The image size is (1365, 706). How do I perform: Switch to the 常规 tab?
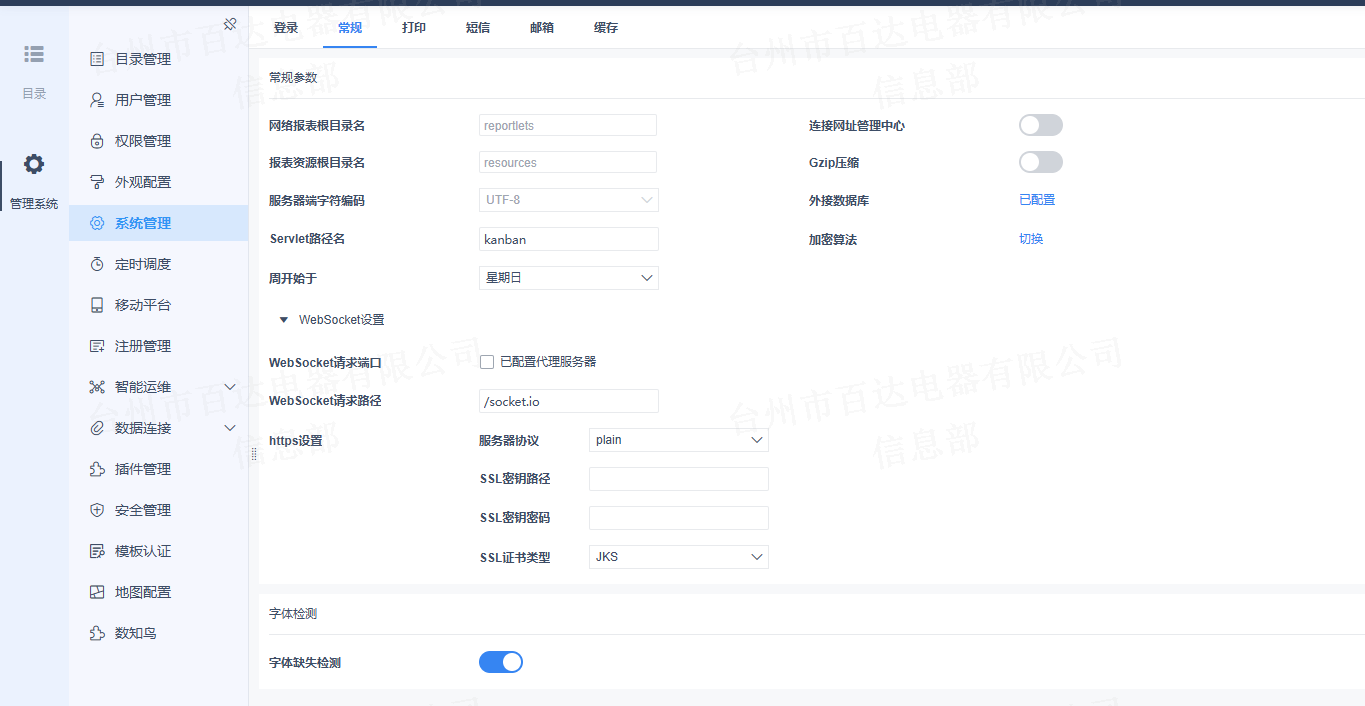point(350,28)
